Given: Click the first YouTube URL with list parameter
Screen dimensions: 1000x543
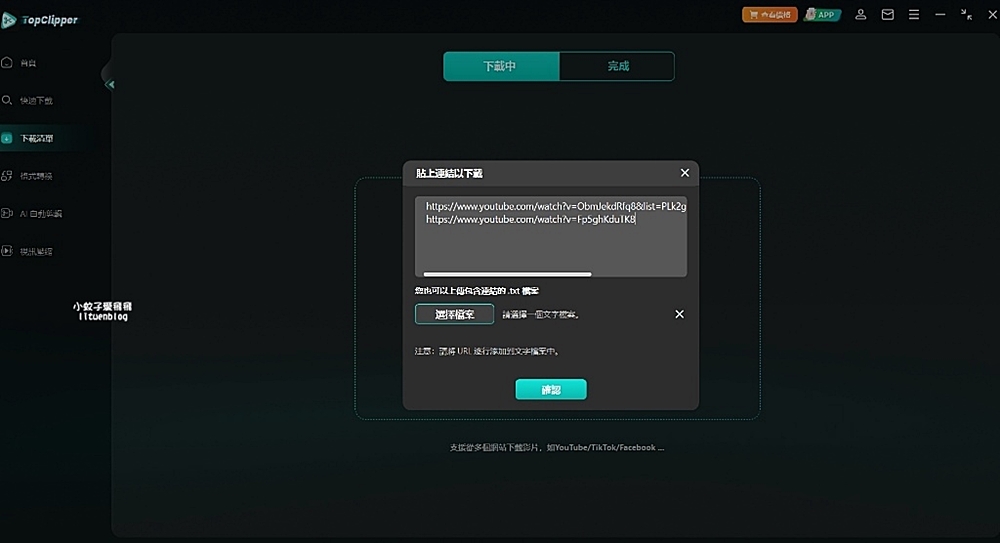Looking at the screenshot, I should 556,206.
